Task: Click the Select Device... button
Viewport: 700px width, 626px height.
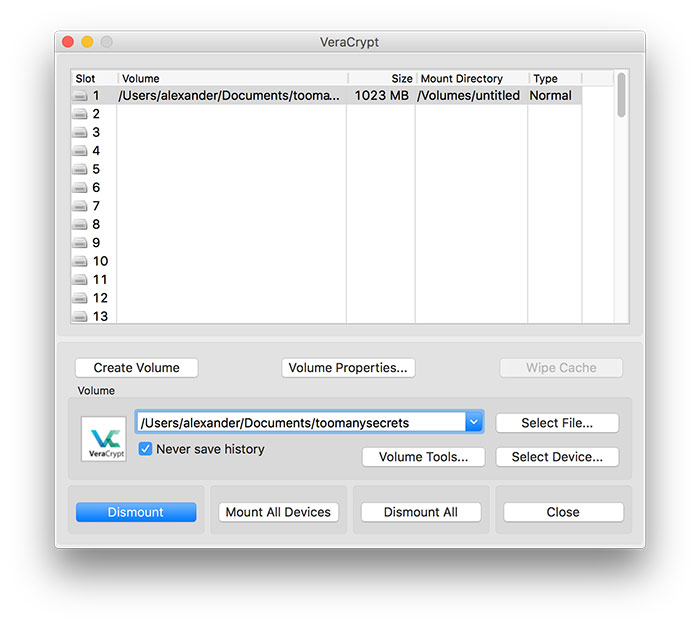Action: tap(557, 457)
